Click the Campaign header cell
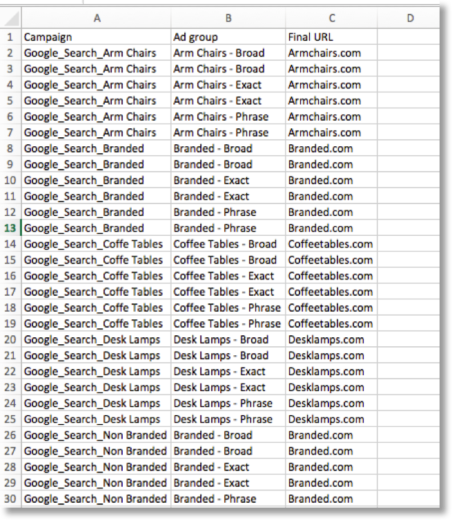This screenshot has height=520, width=452. (x=96, y=37)
